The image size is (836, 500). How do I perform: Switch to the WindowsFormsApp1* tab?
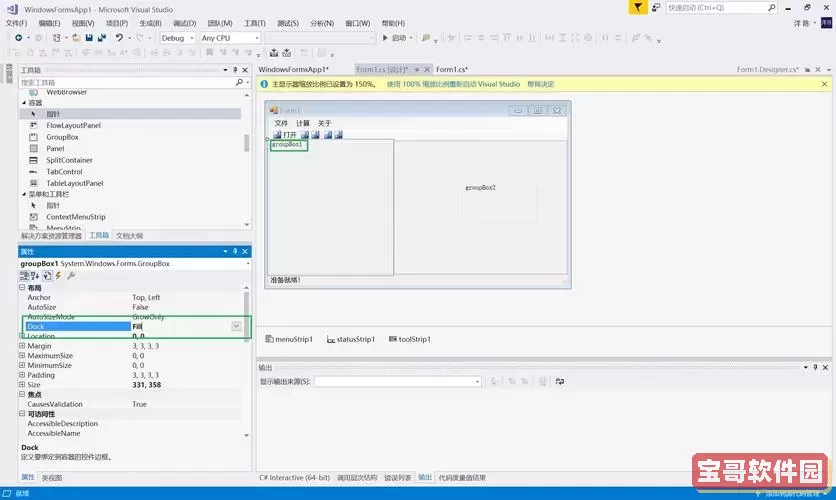[x=294, y=69]
